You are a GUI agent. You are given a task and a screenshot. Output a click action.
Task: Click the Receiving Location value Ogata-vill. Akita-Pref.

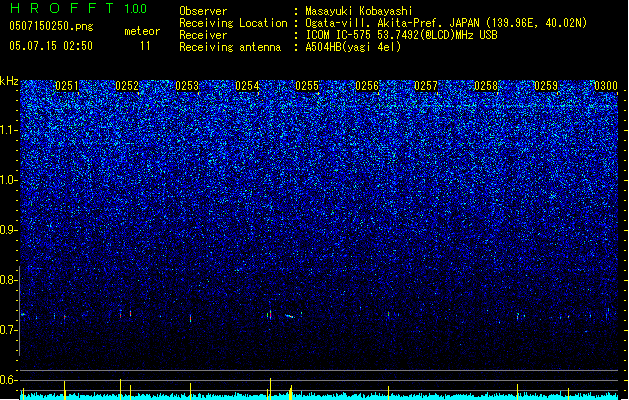tap(374, 23)
